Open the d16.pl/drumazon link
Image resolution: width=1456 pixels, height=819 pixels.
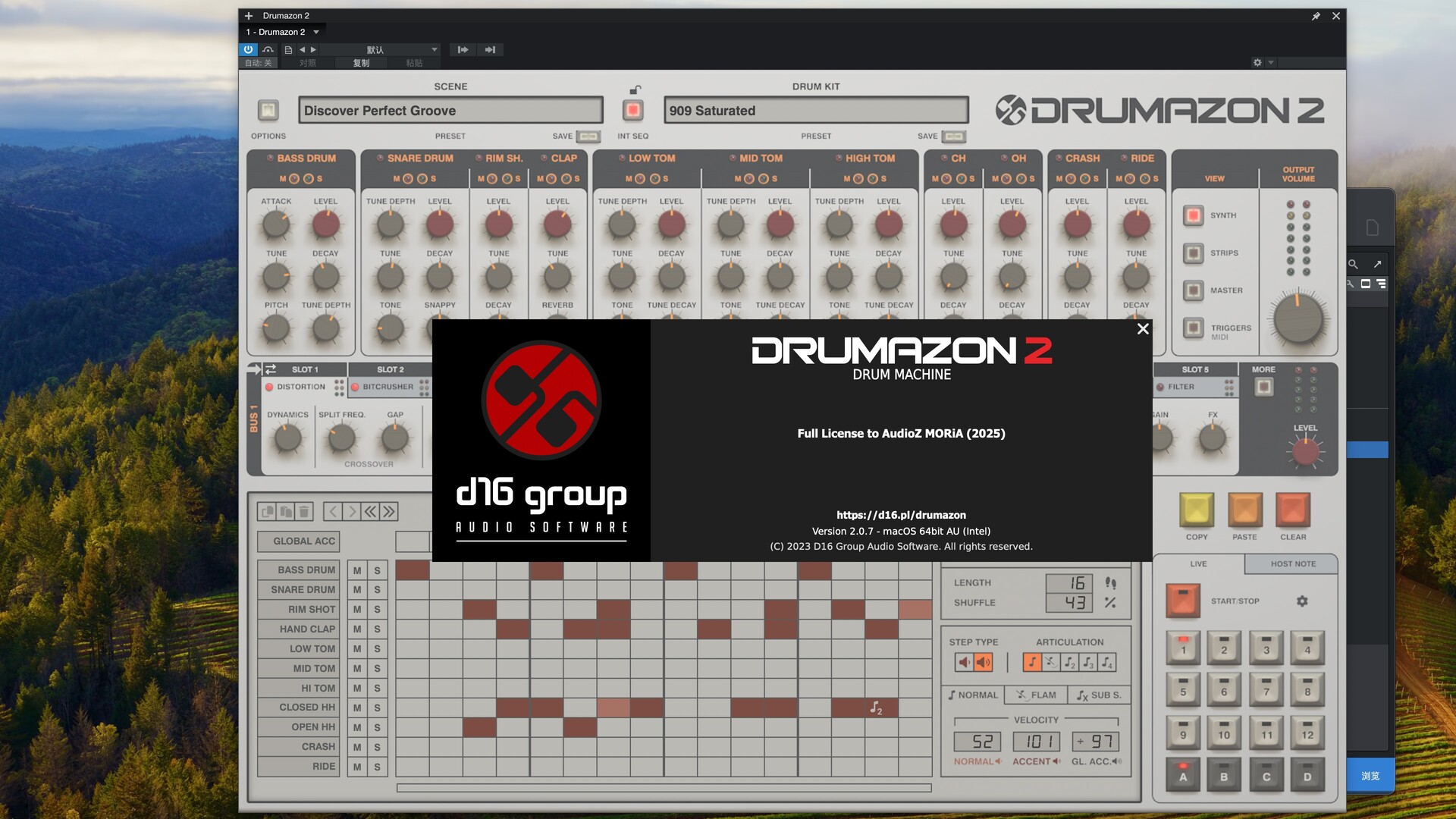[x=901, y=515]
